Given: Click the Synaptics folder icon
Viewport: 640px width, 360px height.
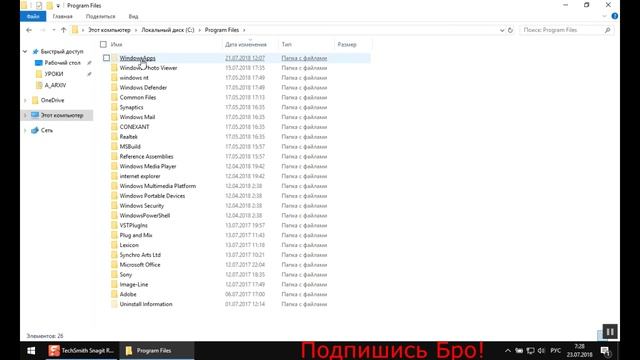Looking at the screenshot, I should point(114,107).
